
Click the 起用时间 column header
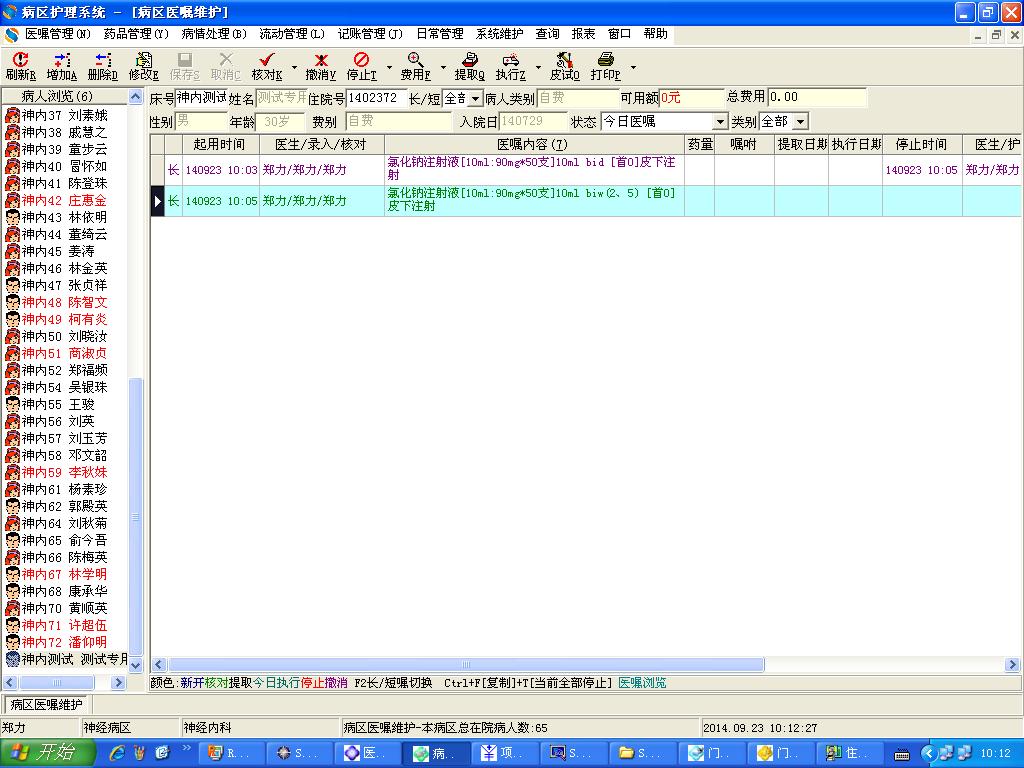click(x=219, y=144)
